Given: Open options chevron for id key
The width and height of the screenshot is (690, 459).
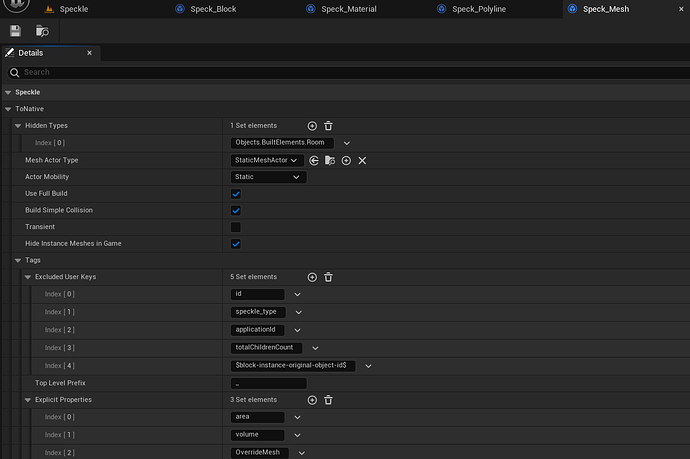Looking at the screenshot, I should [297, 294].
